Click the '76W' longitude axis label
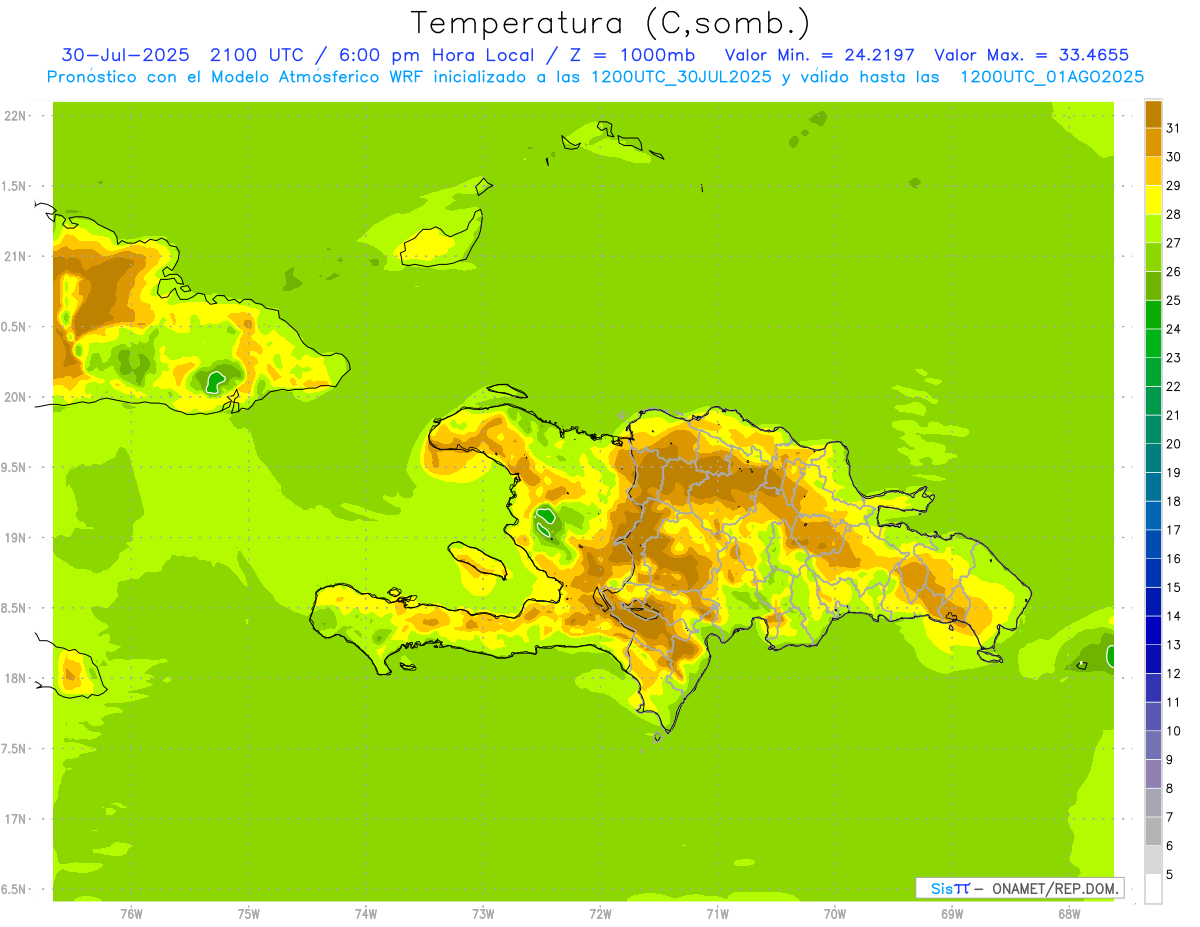This screenshot has width=1200, height=927. [x=131, y=914]
